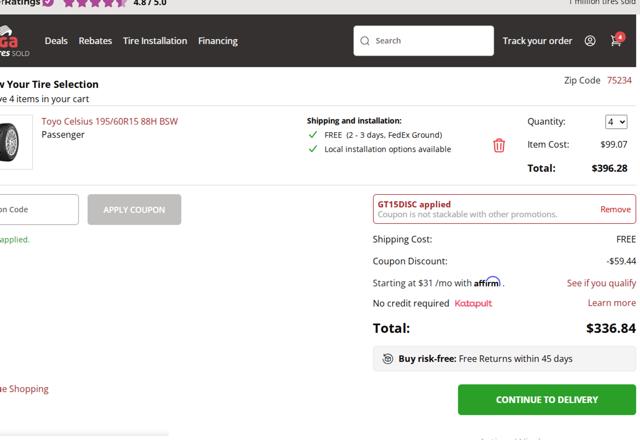
Task: Open the Financing menu
Action: [x=218, y=41]
